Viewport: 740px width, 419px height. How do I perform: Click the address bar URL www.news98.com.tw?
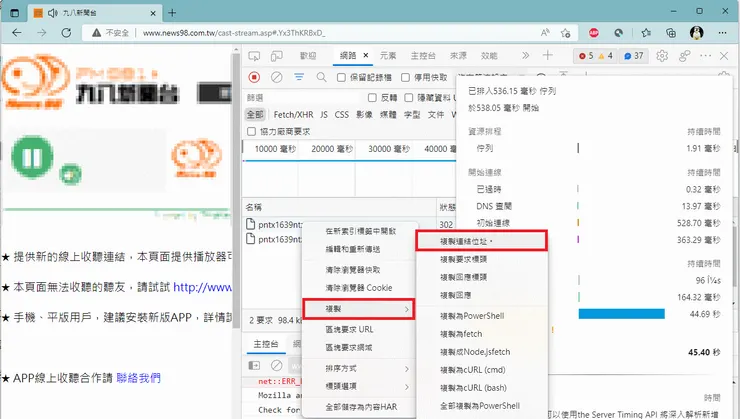coord(234,33)
